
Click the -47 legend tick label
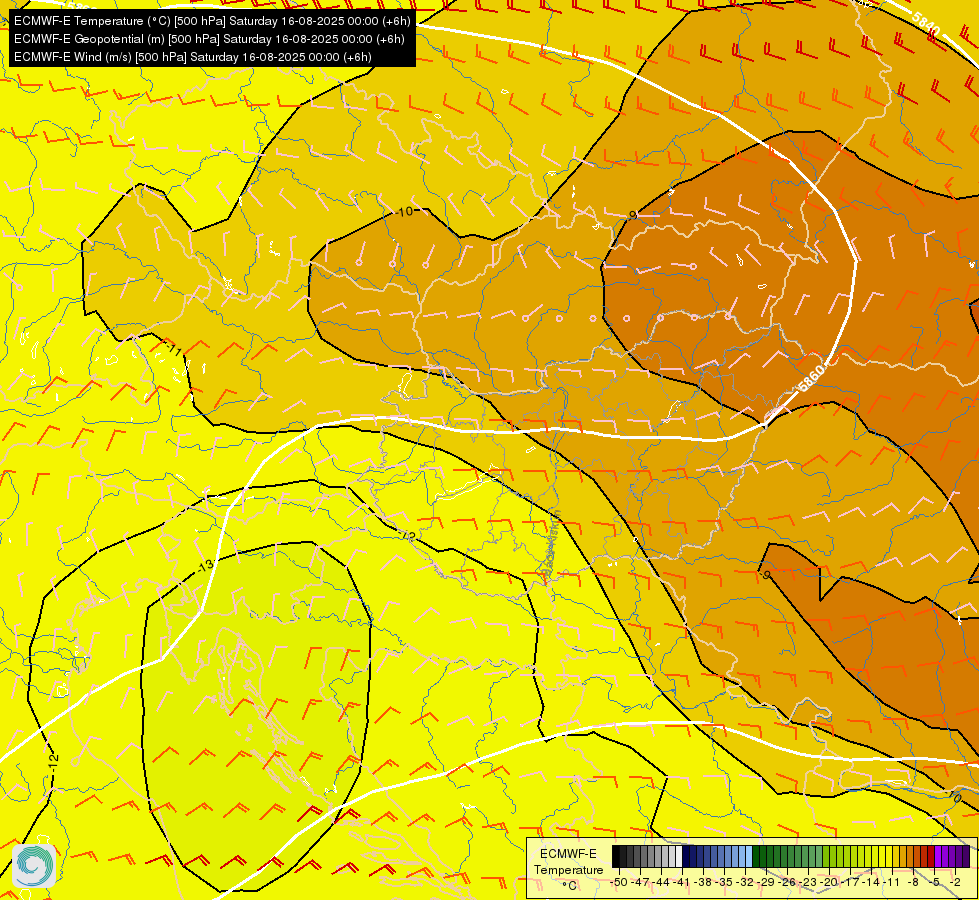pyautogui.click(x=640, y=882)
